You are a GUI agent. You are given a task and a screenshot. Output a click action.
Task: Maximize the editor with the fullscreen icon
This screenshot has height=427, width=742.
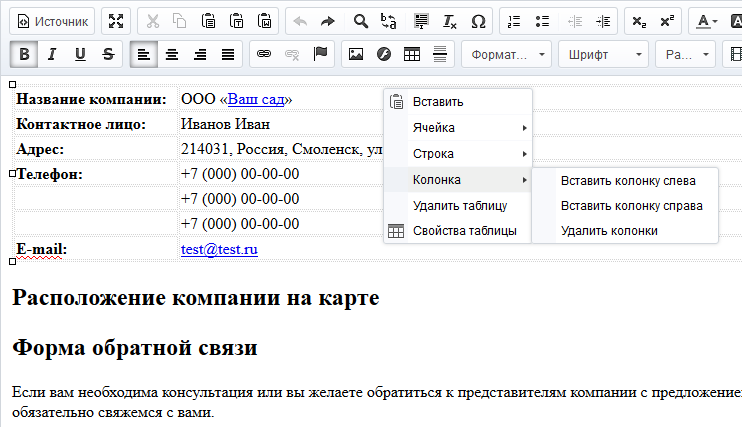click(116, 21)
